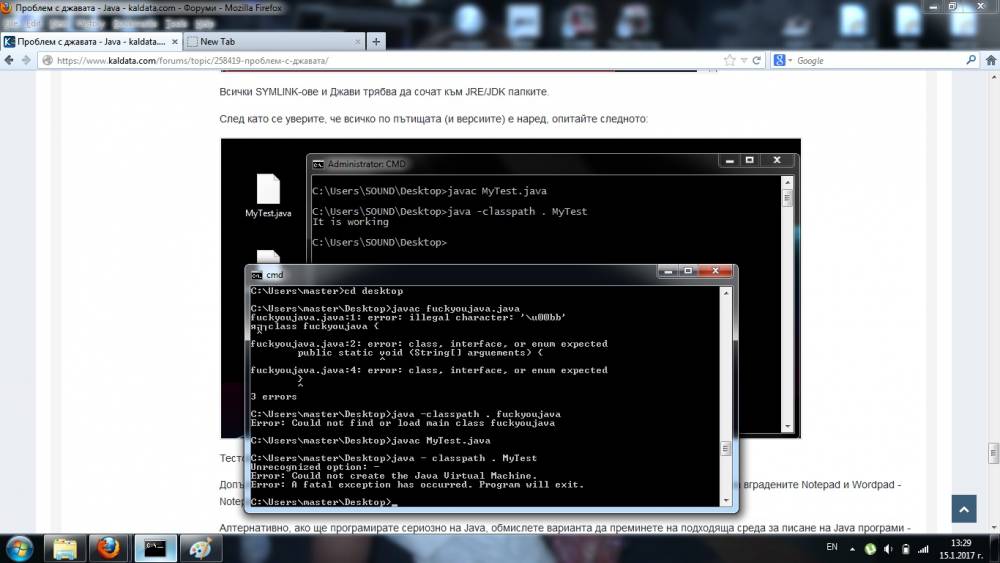The height and width of the screenshot is (563, 1000).
Task: Click 'Could not create the Java Virtual Machine' line
Action: pyautogui.click(x=394, y=476)
